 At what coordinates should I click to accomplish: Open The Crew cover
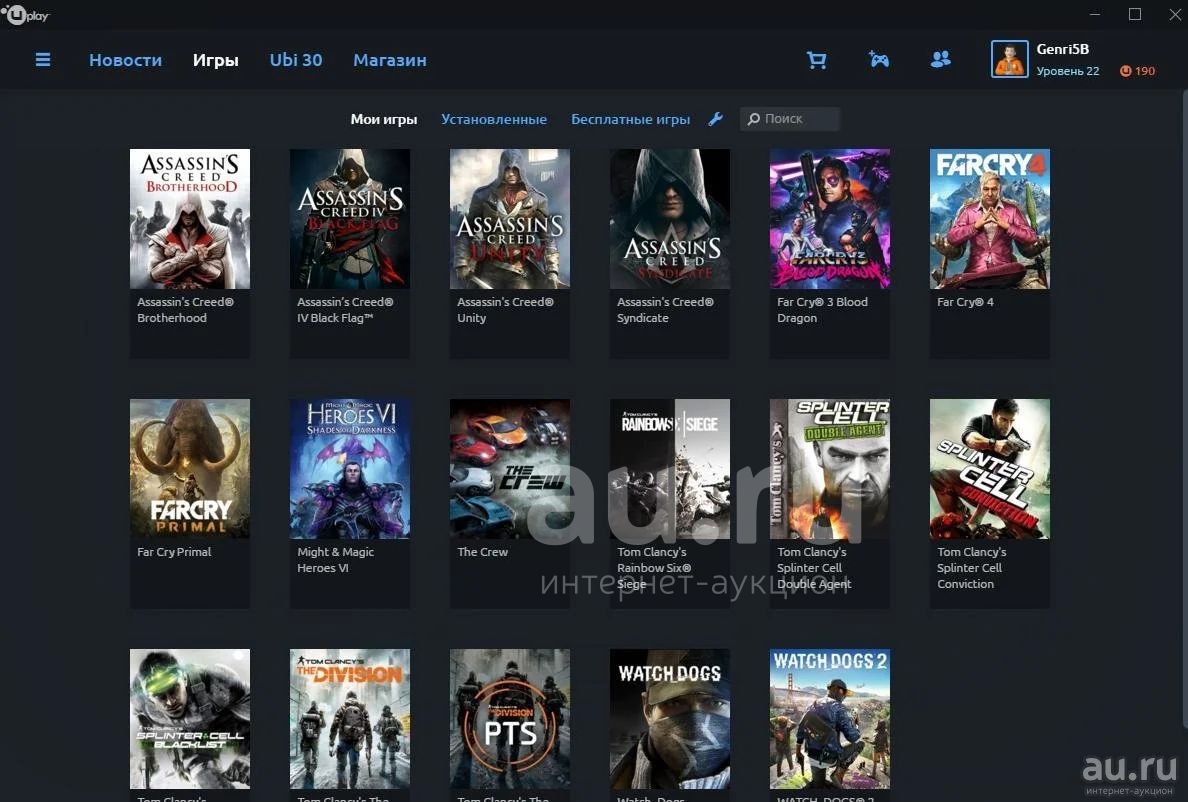coord(510,469)
